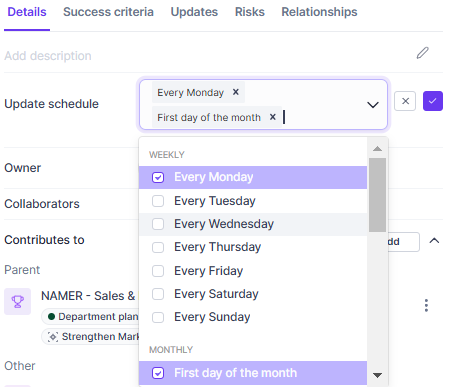Screen dimensions: 456x387
Task: Check the Every Tuesday option
Action: [x=158, y=201]
